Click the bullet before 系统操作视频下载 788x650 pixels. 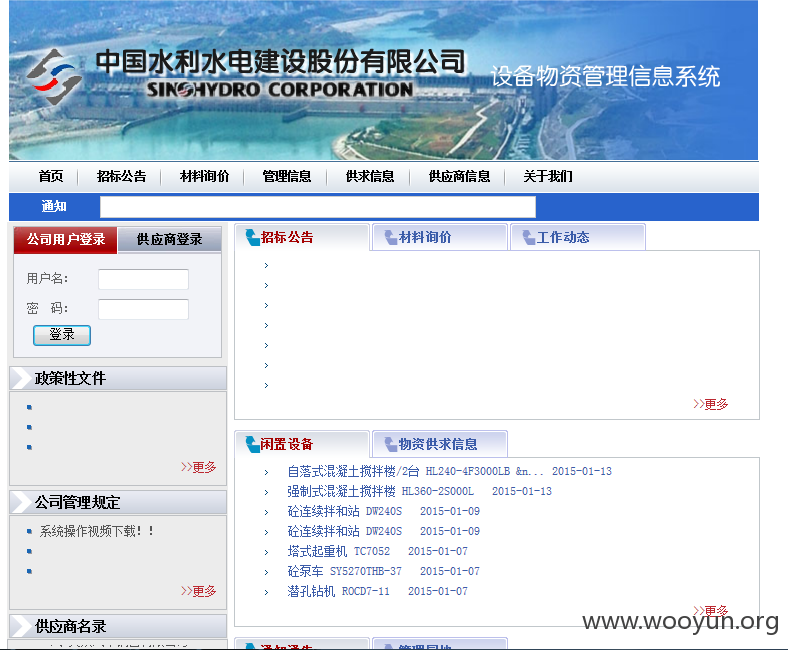coord(29,531)
